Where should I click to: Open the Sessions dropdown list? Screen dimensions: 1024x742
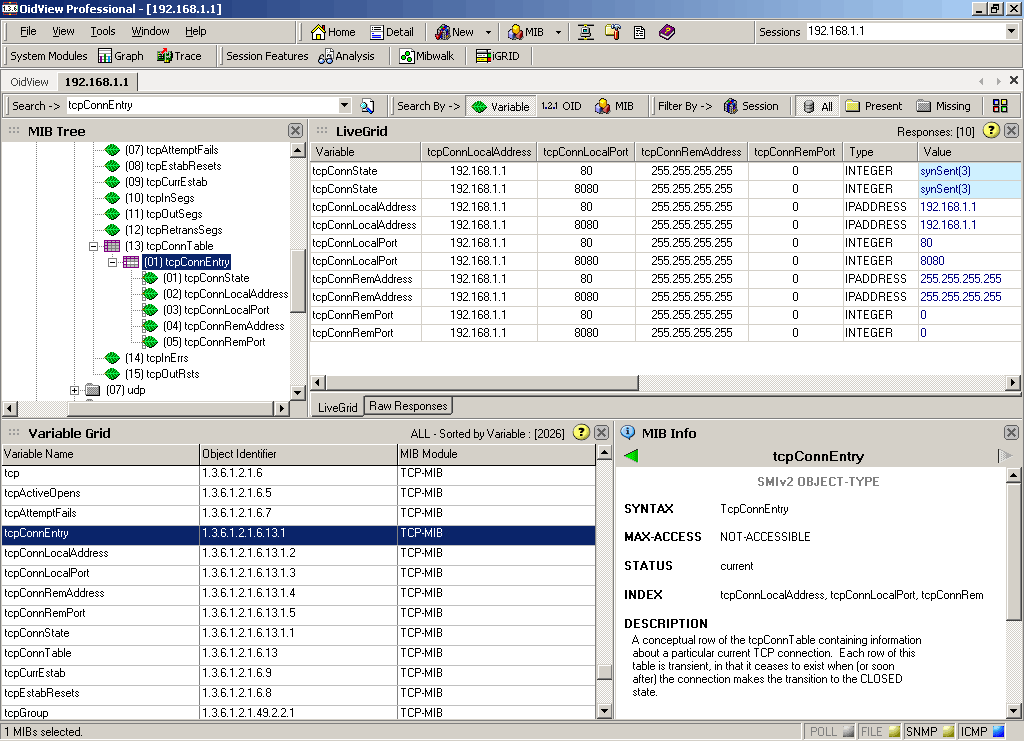[x=1011, y=32]
